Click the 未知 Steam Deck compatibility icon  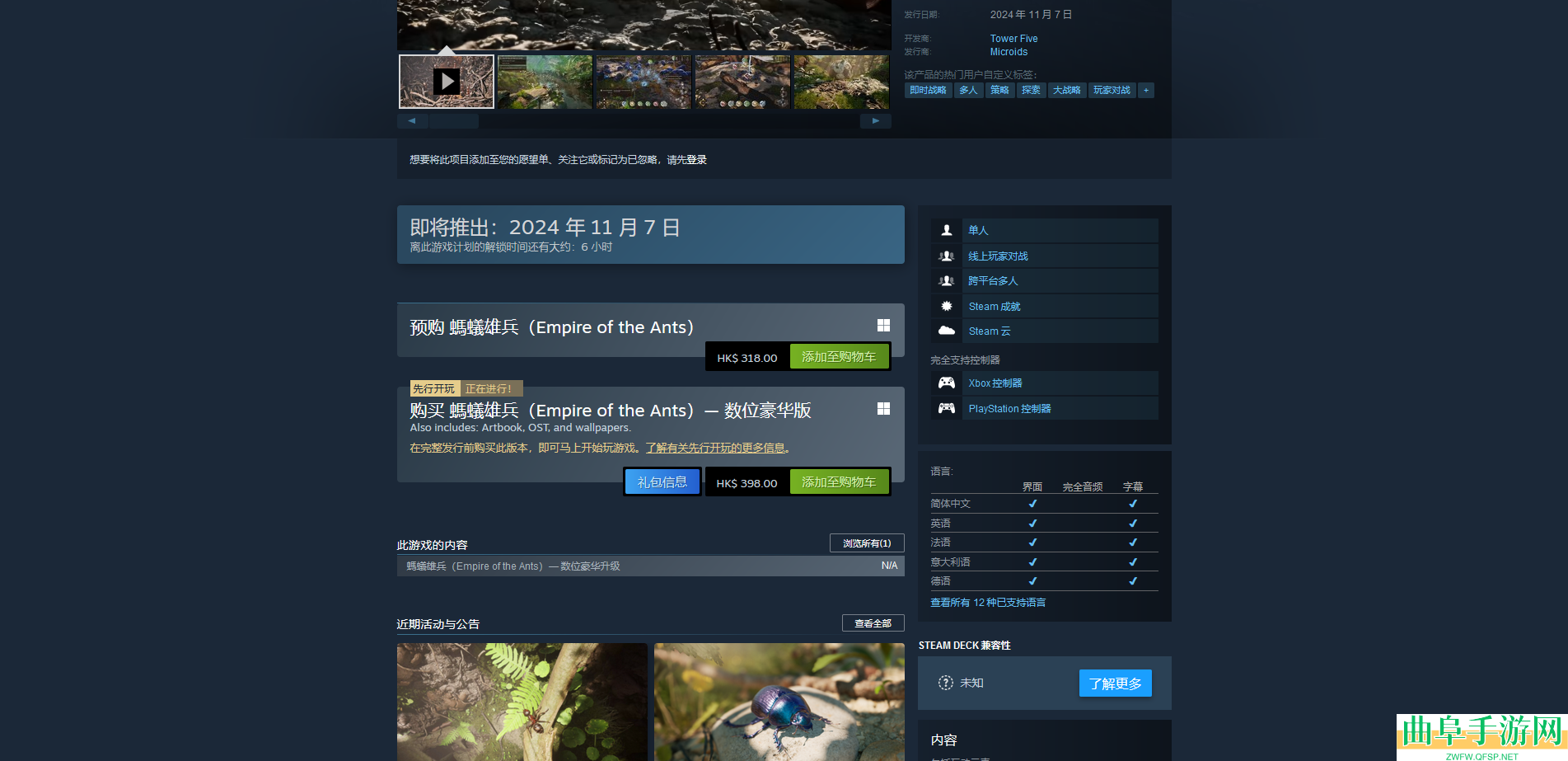(945, 683)
